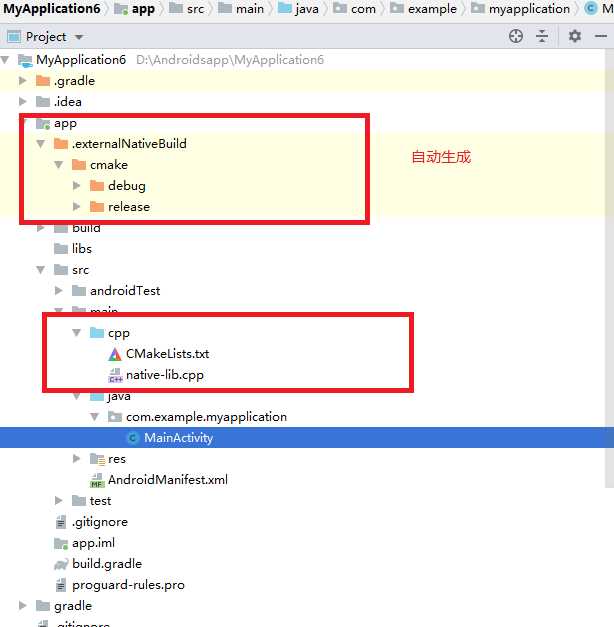The height and width of the screenshot is (627, 614).
Task: Expand the release folder
Action: click(x=77, y=207)
